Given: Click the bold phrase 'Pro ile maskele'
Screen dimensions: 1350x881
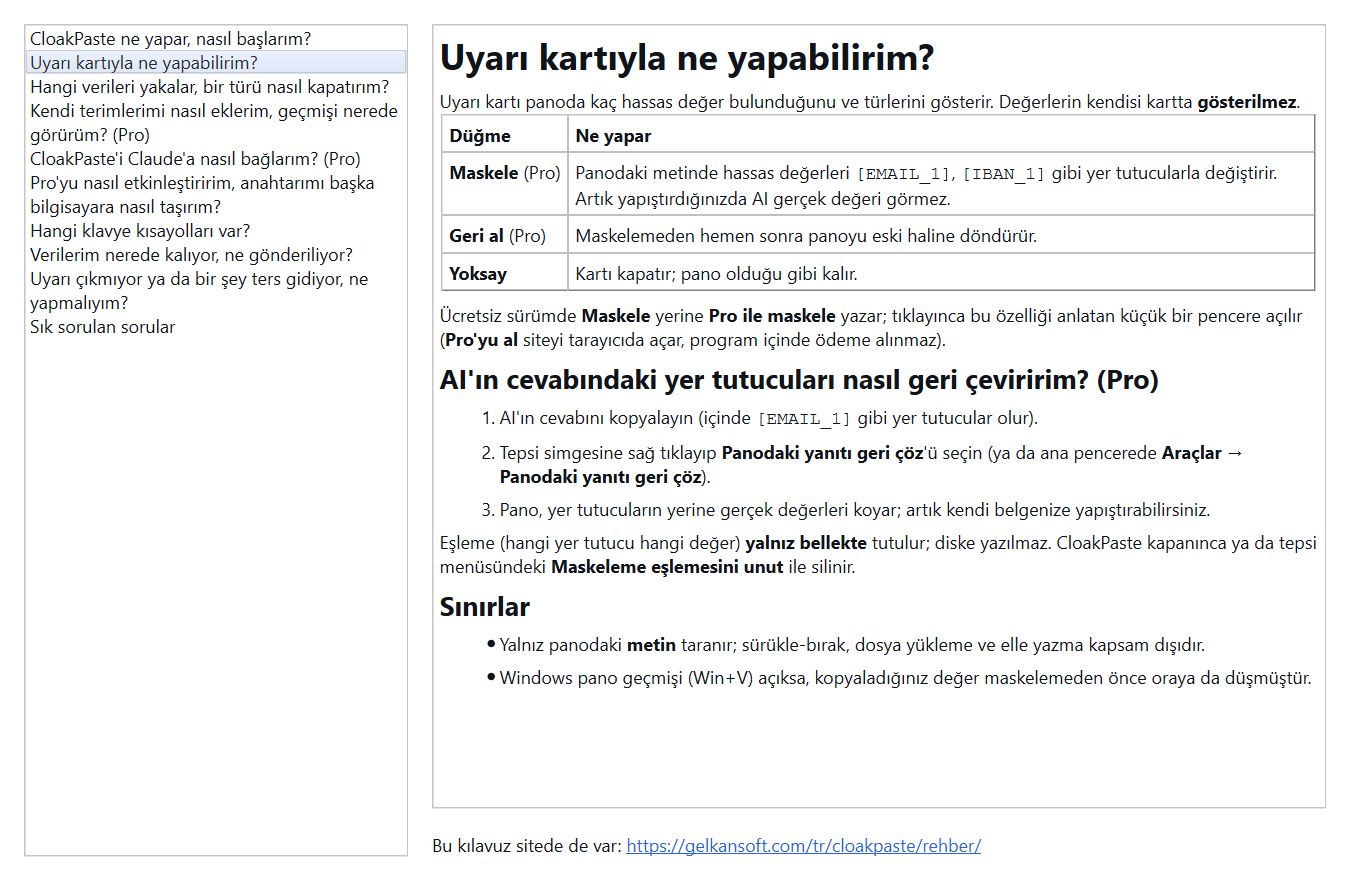Looking at the screenshot, I should [772, 316].
